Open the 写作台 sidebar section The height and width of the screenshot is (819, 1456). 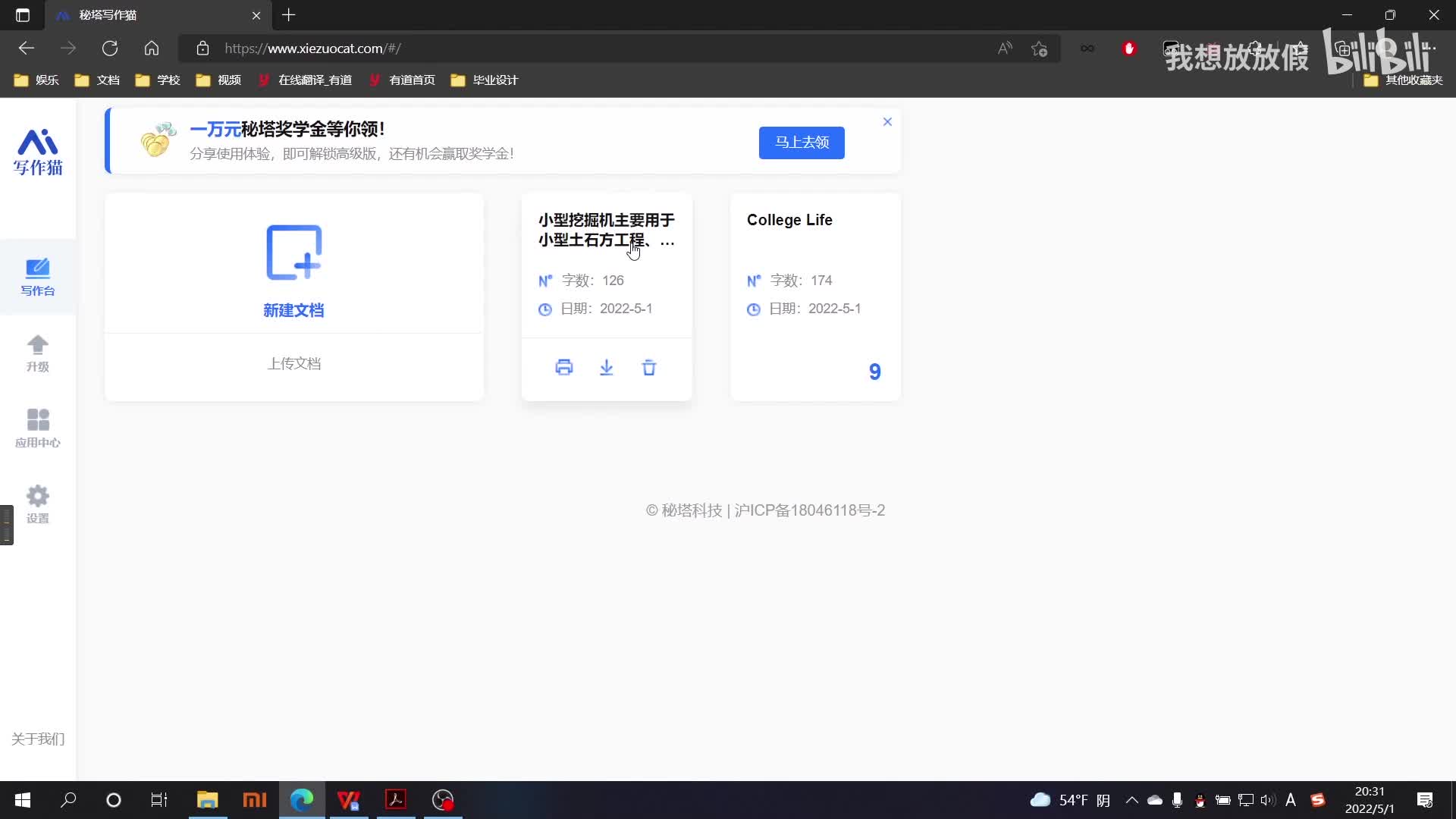click(x=37, y=277)
